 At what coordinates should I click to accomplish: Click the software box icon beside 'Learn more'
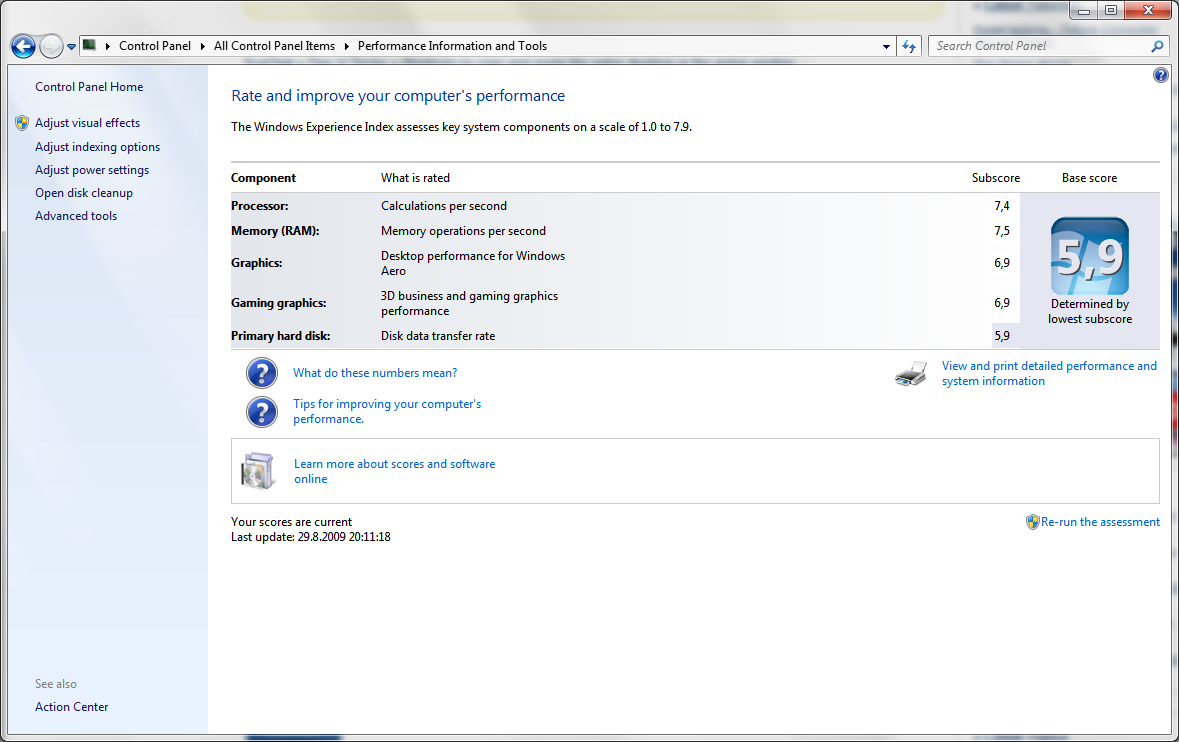(257, 471)
